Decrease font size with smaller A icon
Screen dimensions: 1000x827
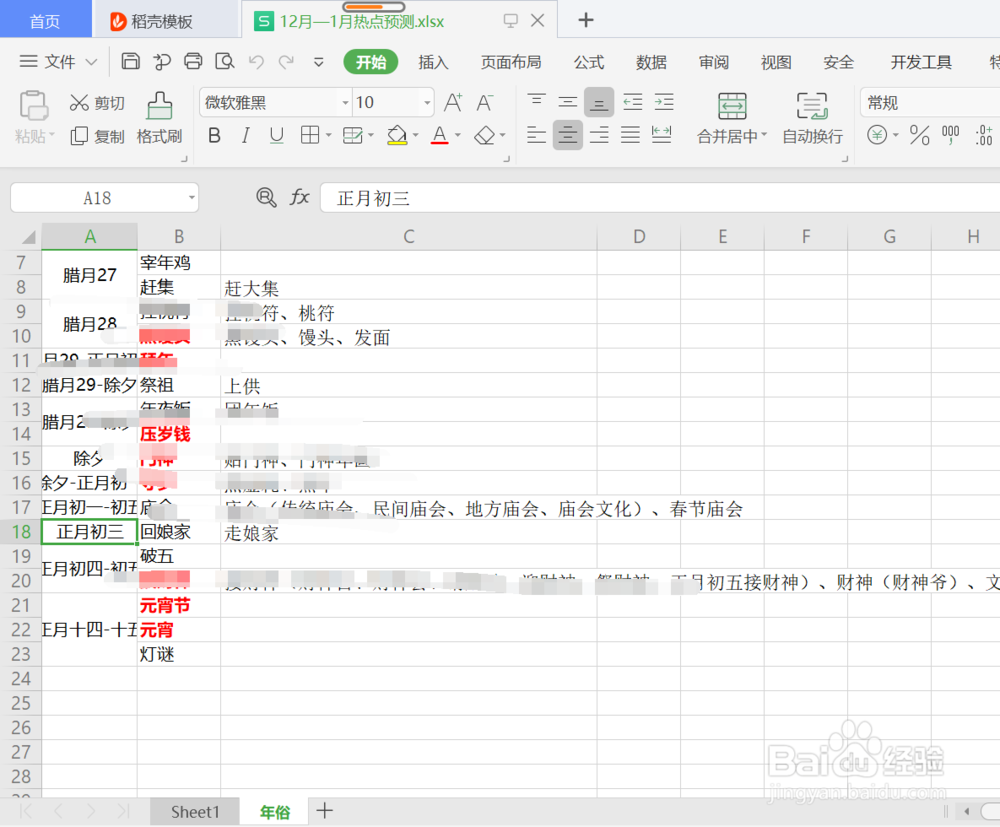pos(485,102)
